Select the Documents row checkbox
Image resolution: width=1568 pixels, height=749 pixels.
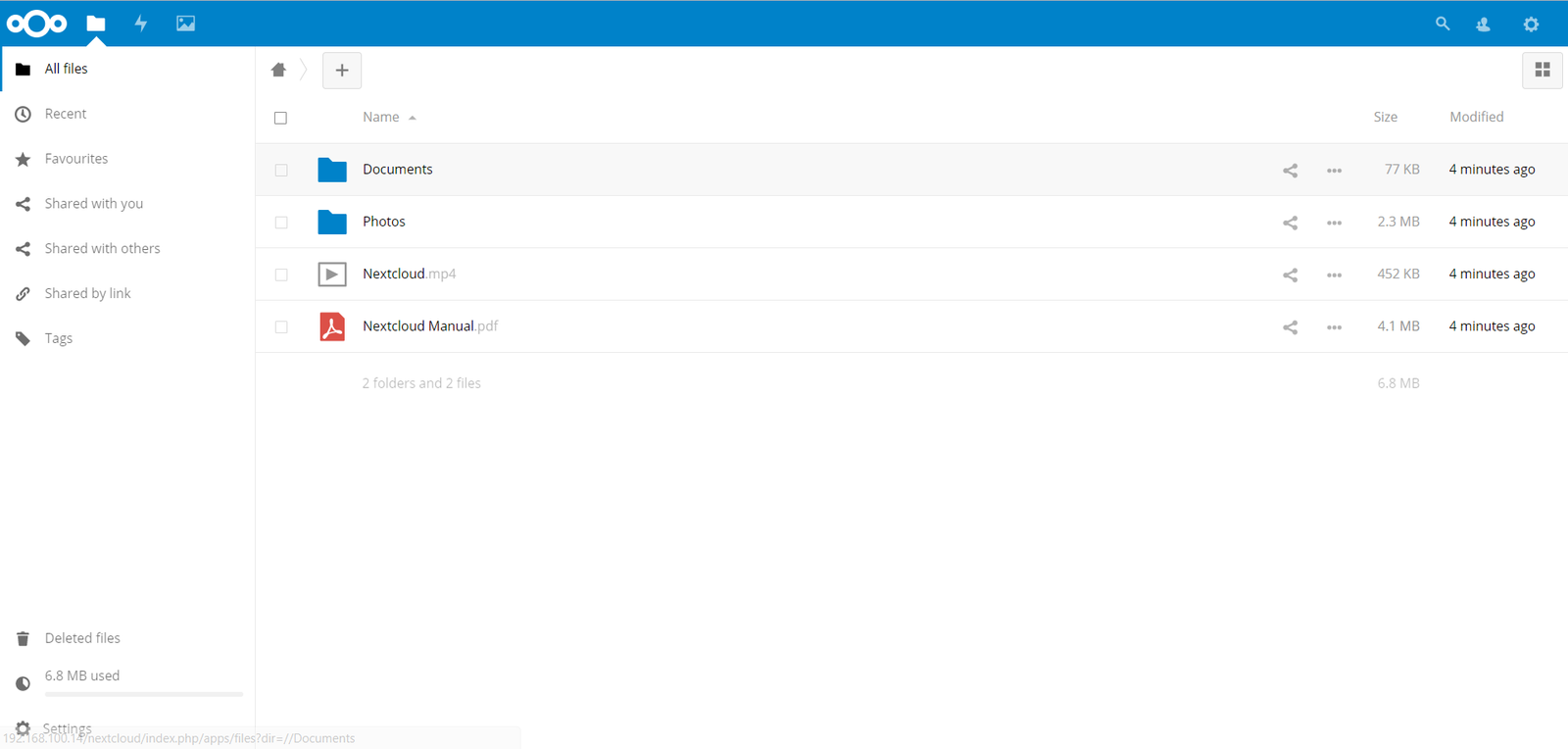[x=281, y=170]
